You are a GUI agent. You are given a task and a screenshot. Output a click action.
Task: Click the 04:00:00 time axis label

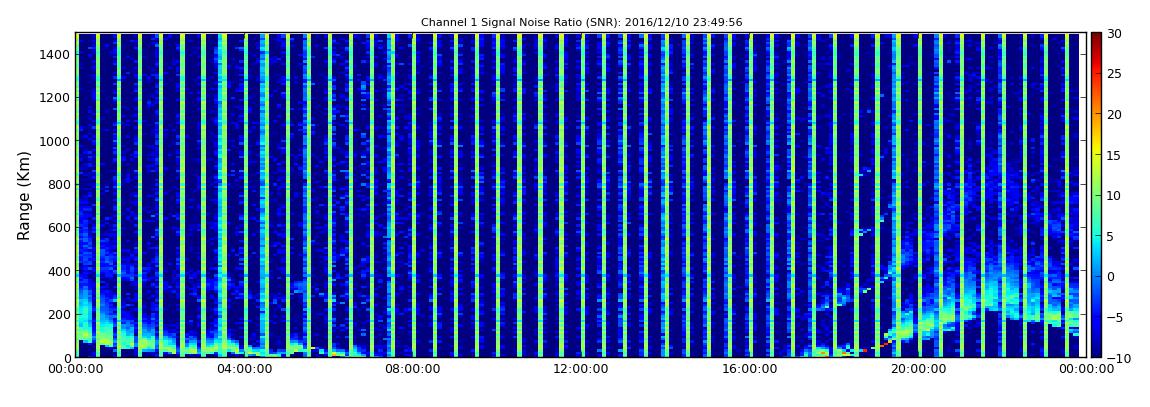pos(244,369)
